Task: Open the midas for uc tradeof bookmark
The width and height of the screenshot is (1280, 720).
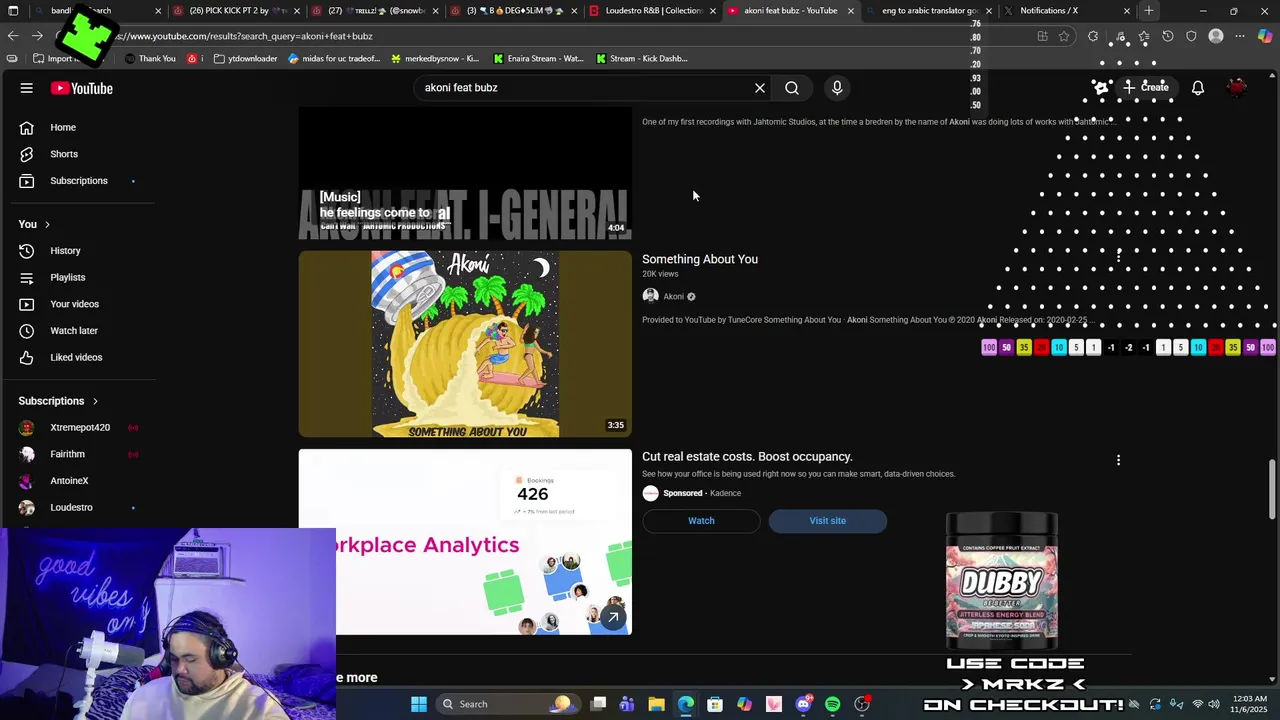Action: coord(334,59)
